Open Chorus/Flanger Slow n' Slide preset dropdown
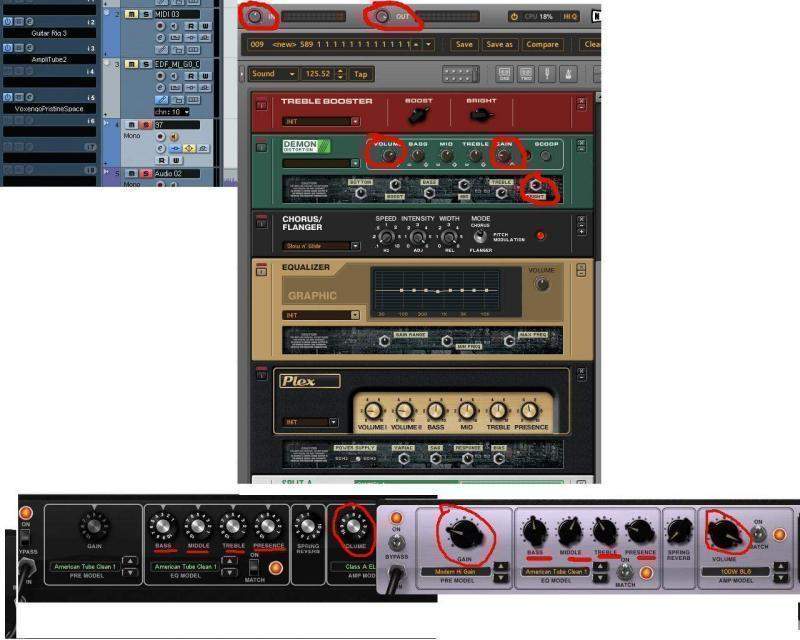800x640 pixels. click(355, 246)
